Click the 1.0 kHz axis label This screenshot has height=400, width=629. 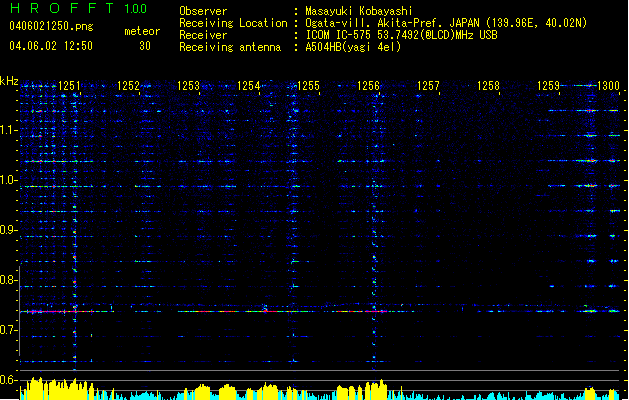click(x=8, y=180)
